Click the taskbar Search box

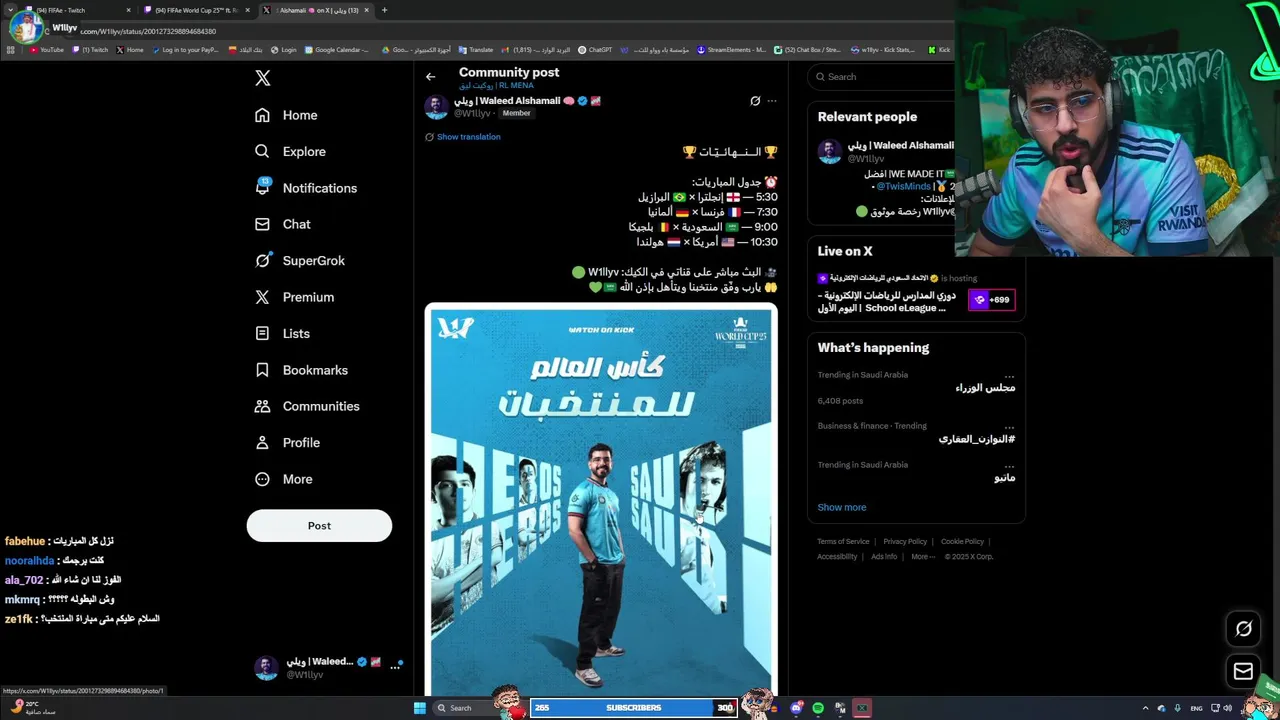coord(467,708)
